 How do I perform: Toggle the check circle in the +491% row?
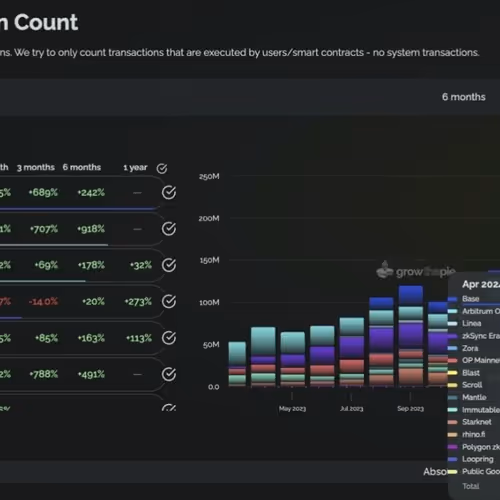tap(169, 374)
